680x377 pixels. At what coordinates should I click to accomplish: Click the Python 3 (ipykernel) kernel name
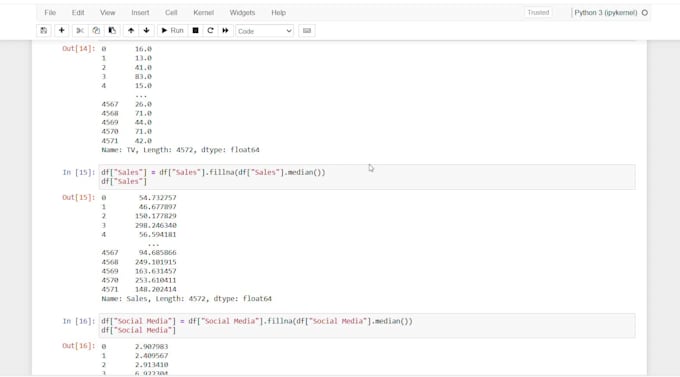(x=606, y=13)
